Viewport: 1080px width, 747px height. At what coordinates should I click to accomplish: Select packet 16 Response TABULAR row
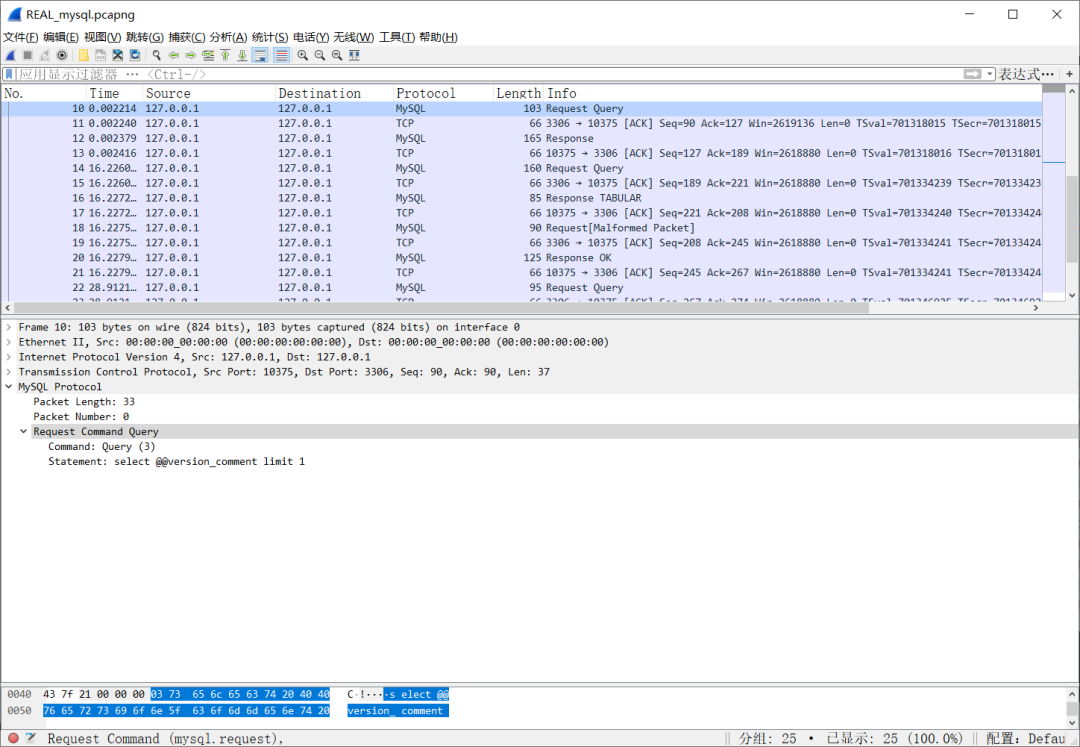pyautogui.click(x=521, y=198)
